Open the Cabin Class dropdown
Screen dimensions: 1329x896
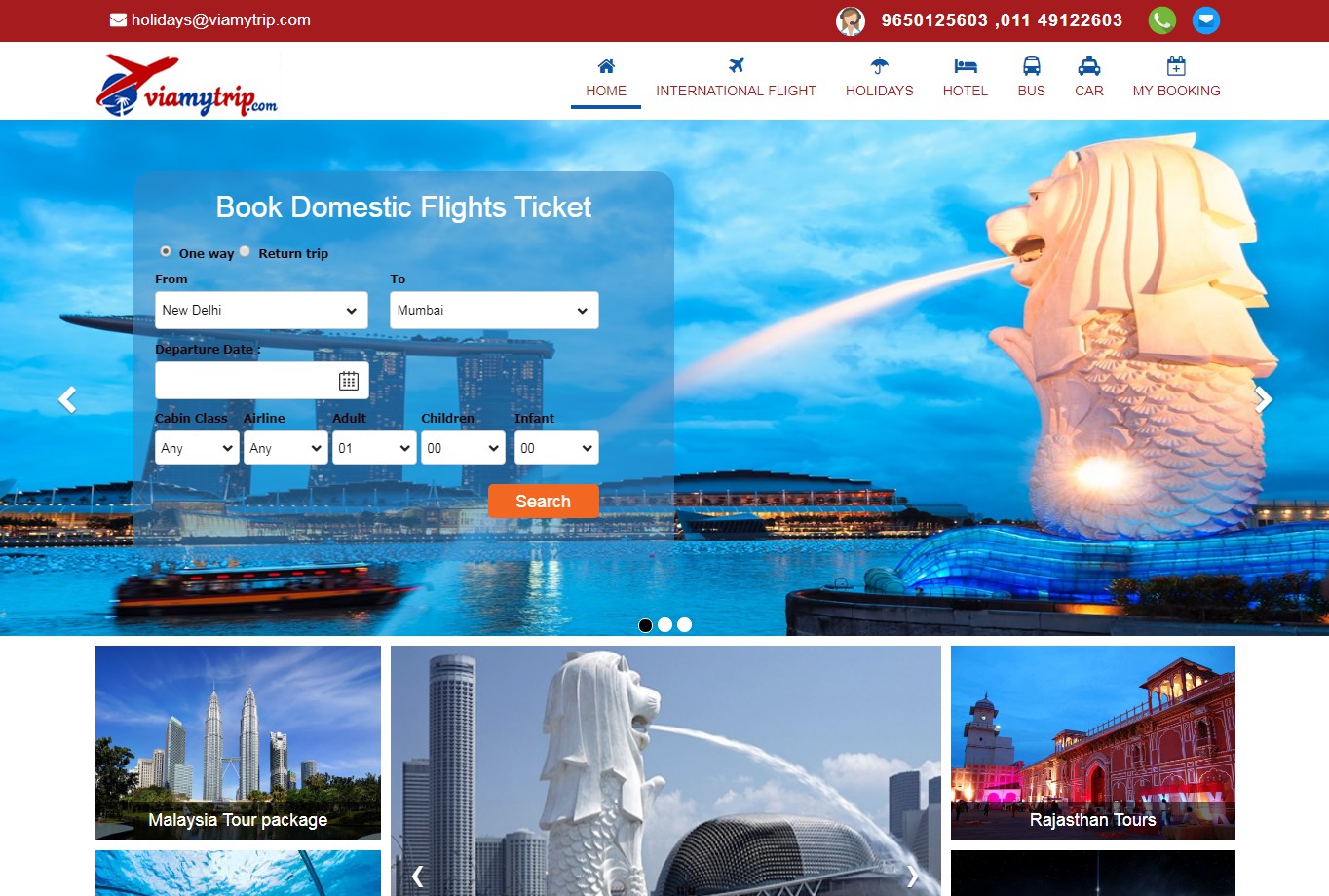click(197, 448)
